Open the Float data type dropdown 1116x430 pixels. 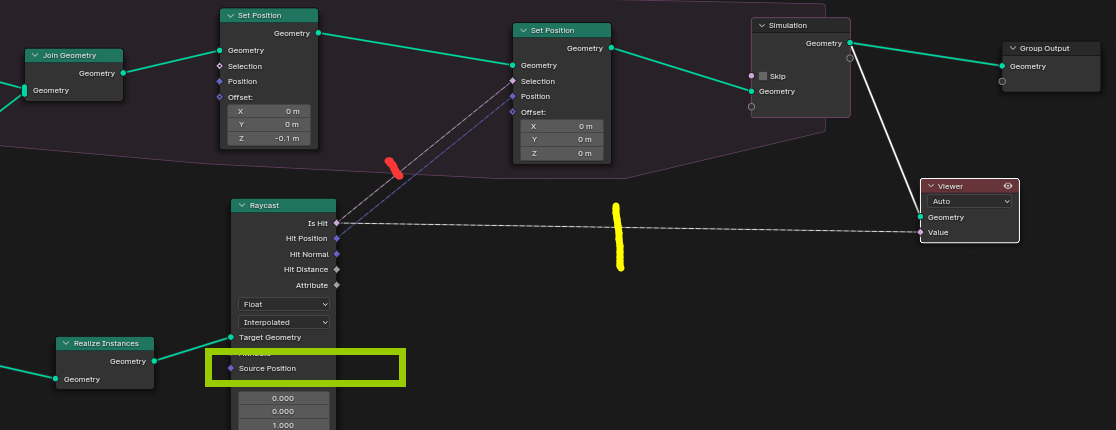pos(283,304)
